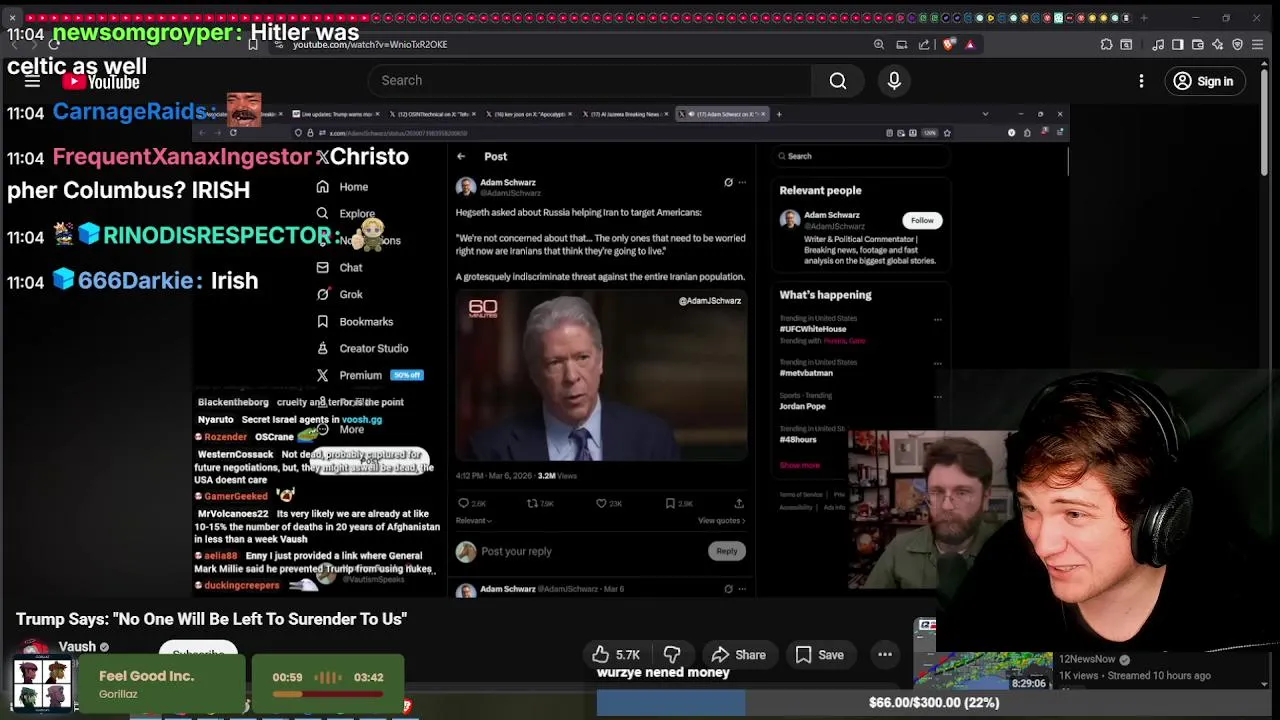Focus the YouTube search box
Screen dimensions: 1280x720
click(x=590, y=81)
